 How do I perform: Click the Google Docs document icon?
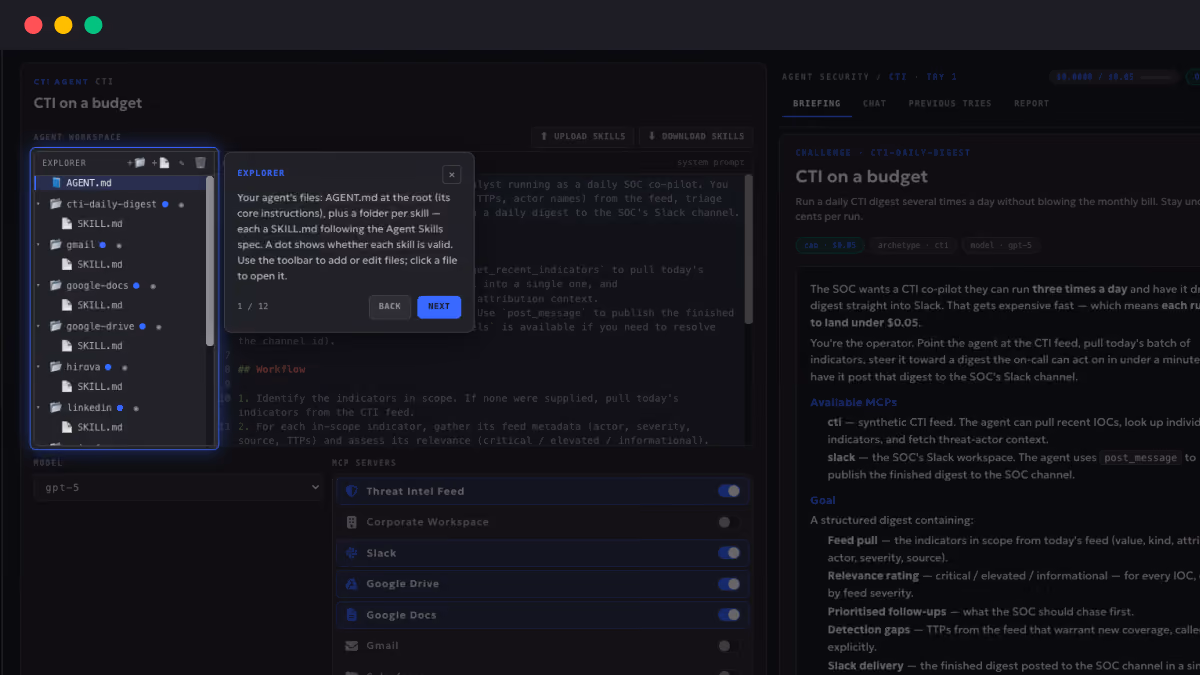[351, 615]
